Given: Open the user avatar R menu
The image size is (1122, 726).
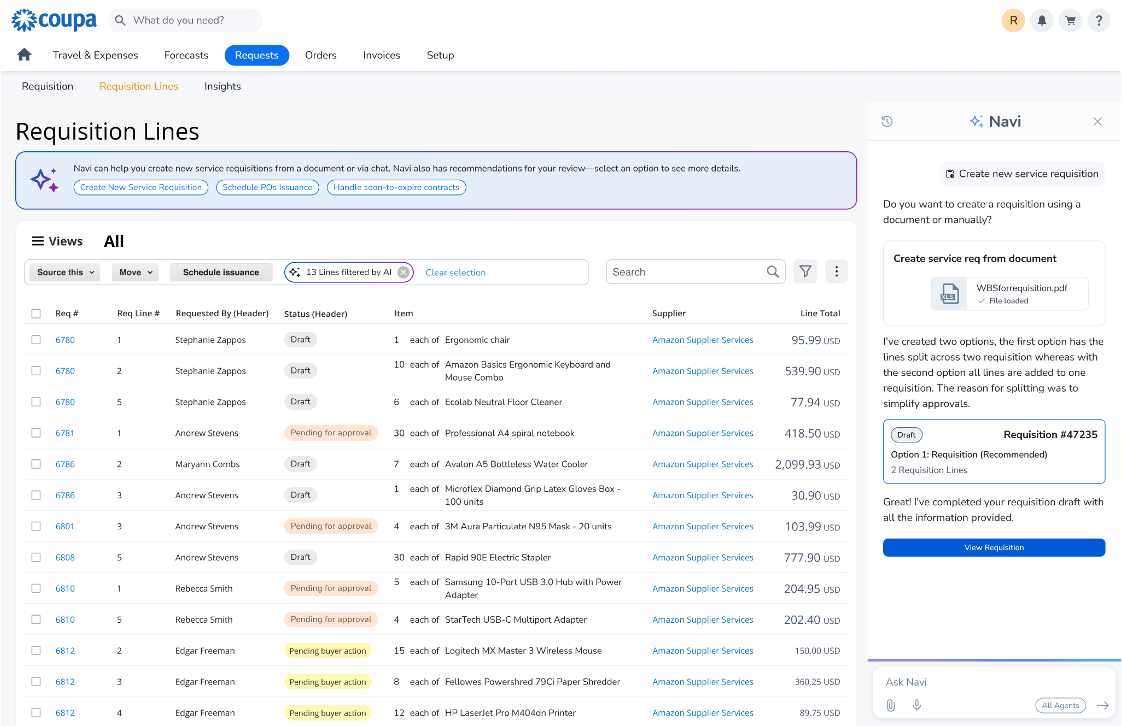Looking at the screenshot, I should pyautogui.click(x=1013, y=21).
